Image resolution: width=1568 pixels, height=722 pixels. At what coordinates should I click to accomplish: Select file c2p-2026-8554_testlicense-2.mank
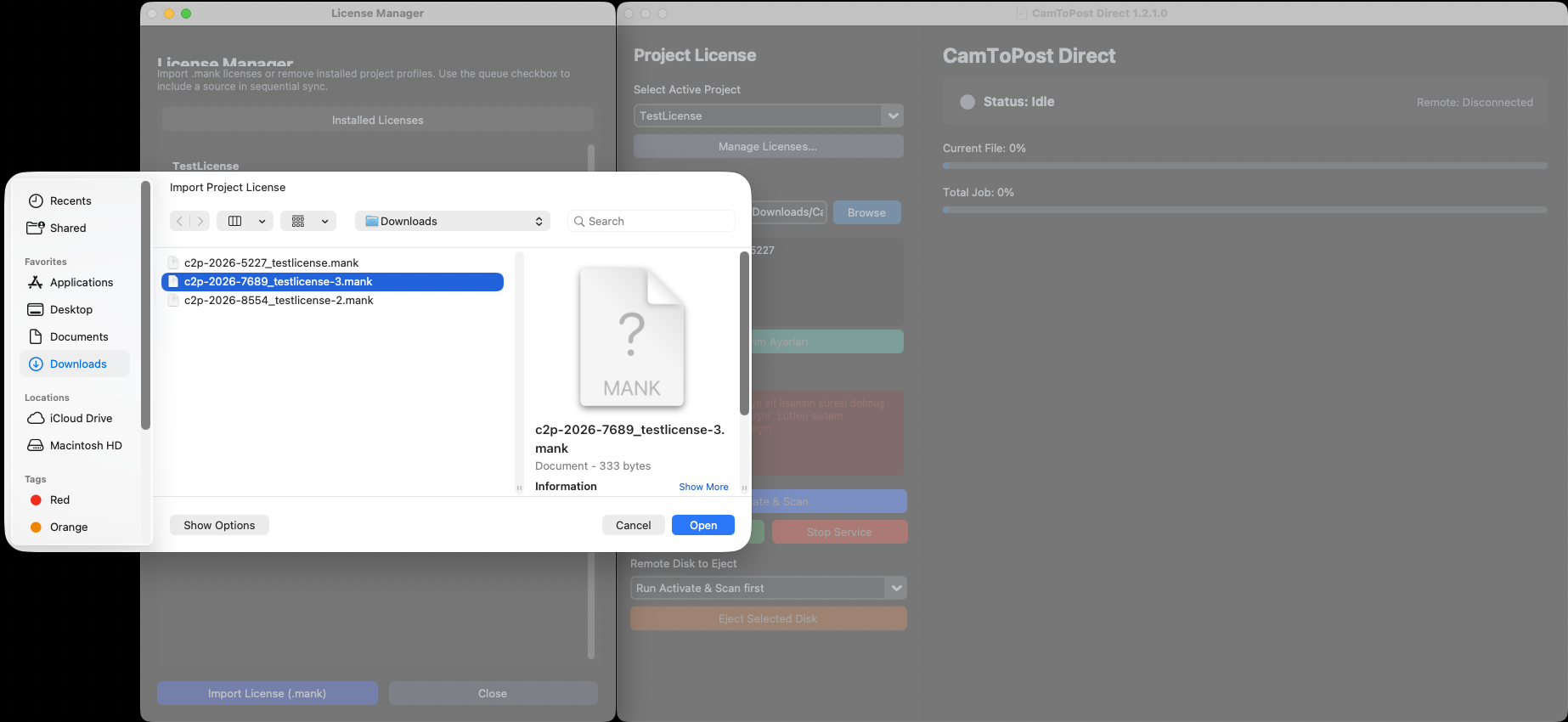[332, 300]
